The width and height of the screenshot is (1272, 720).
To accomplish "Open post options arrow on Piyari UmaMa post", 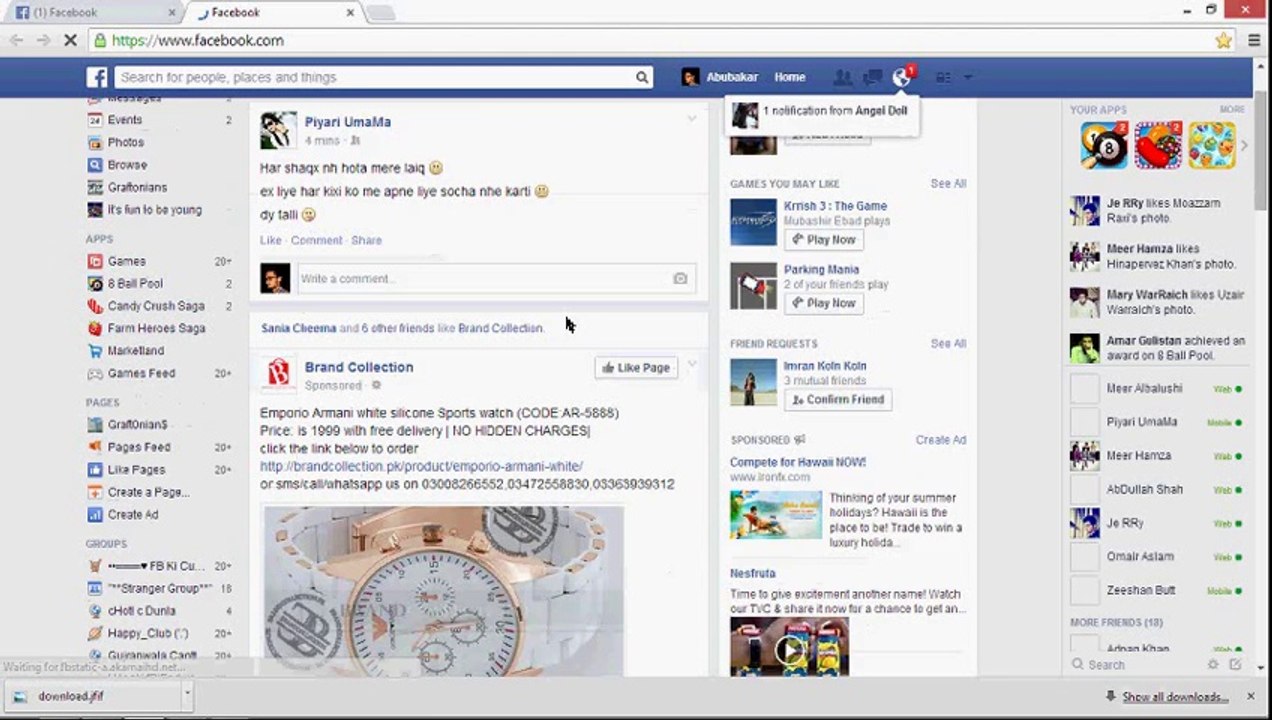I will [x=691, y=119].
